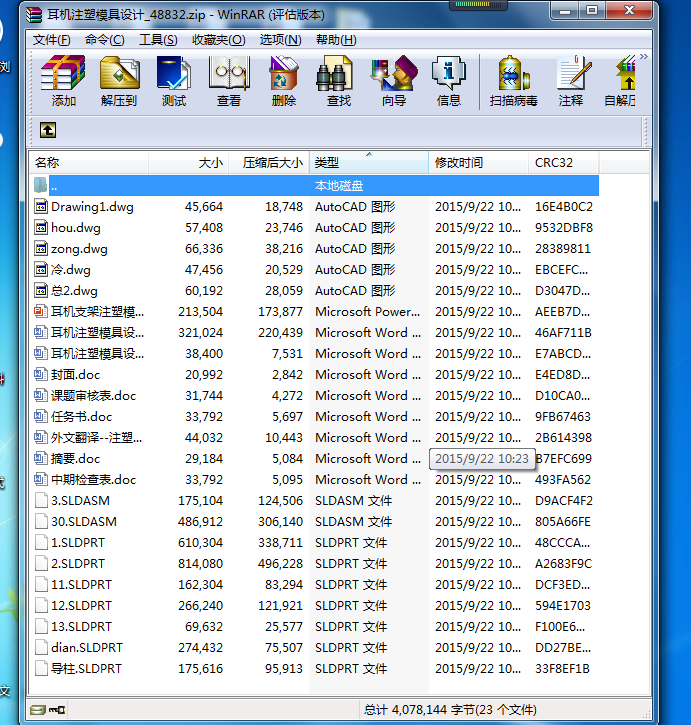Sort by the Name (名称) column header
This screenshot has width=691, height=725.
(x=88, y=163)
